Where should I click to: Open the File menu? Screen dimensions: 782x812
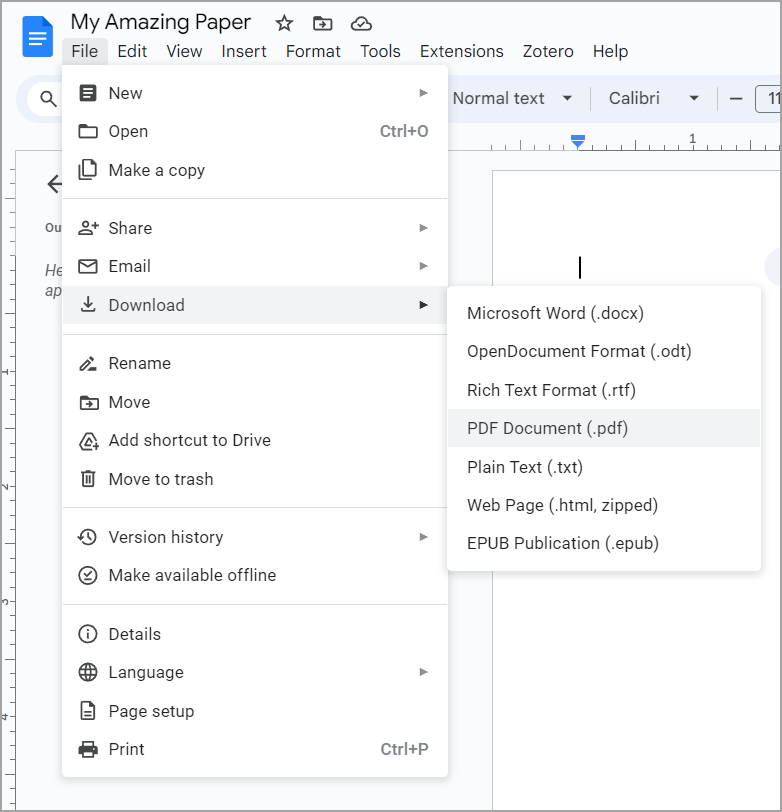click(85, 51)
